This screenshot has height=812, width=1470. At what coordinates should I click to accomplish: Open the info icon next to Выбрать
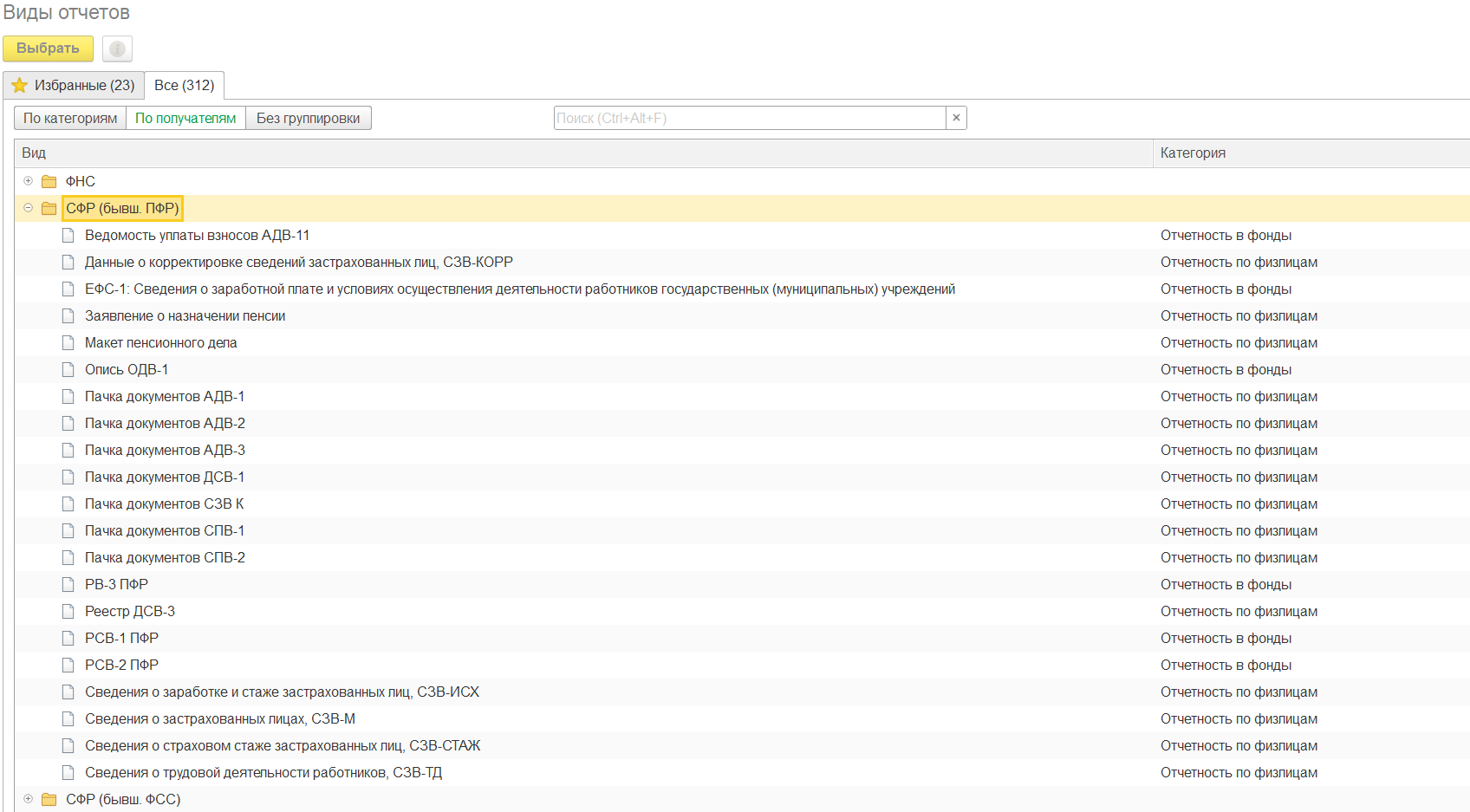pyautogui.click(x=117, y=49)
